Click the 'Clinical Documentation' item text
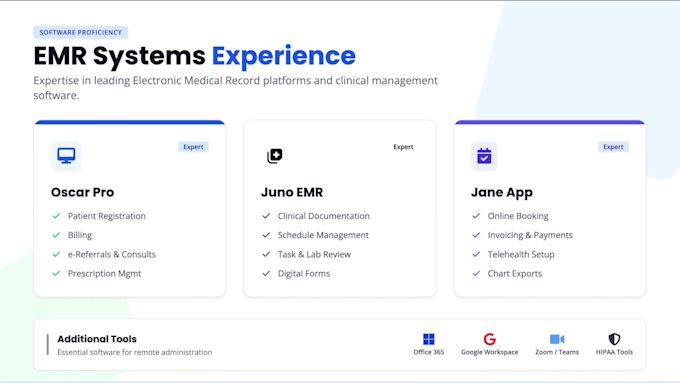This screenshot has width=680, height=383. point(324,216)
